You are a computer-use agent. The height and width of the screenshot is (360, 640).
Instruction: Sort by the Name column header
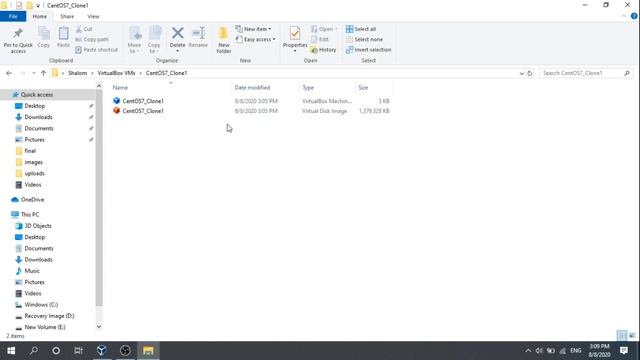tap(120, 88)
